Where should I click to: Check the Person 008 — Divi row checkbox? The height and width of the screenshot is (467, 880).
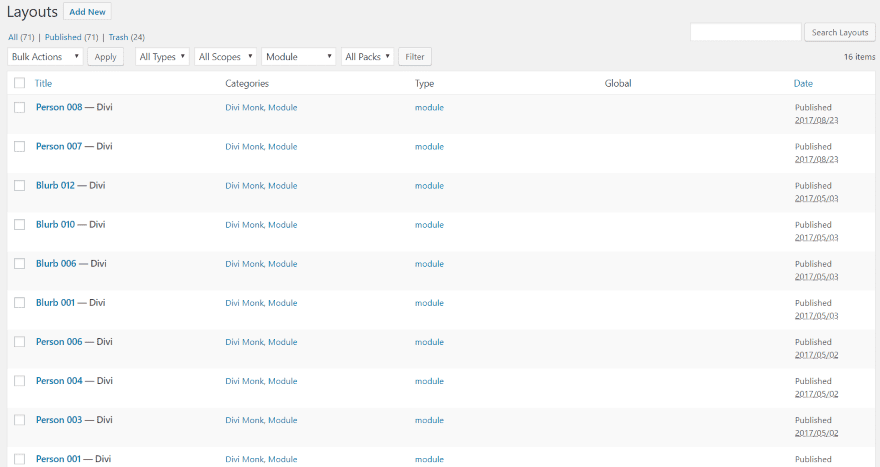(x=20, y=107)
